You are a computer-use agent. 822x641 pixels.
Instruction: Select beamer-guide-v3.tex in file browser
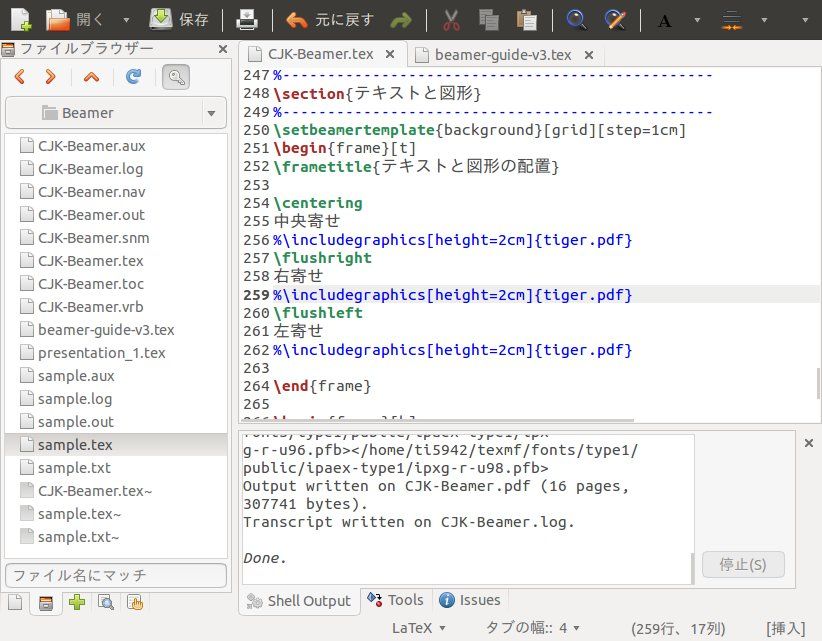click(116, 330)
